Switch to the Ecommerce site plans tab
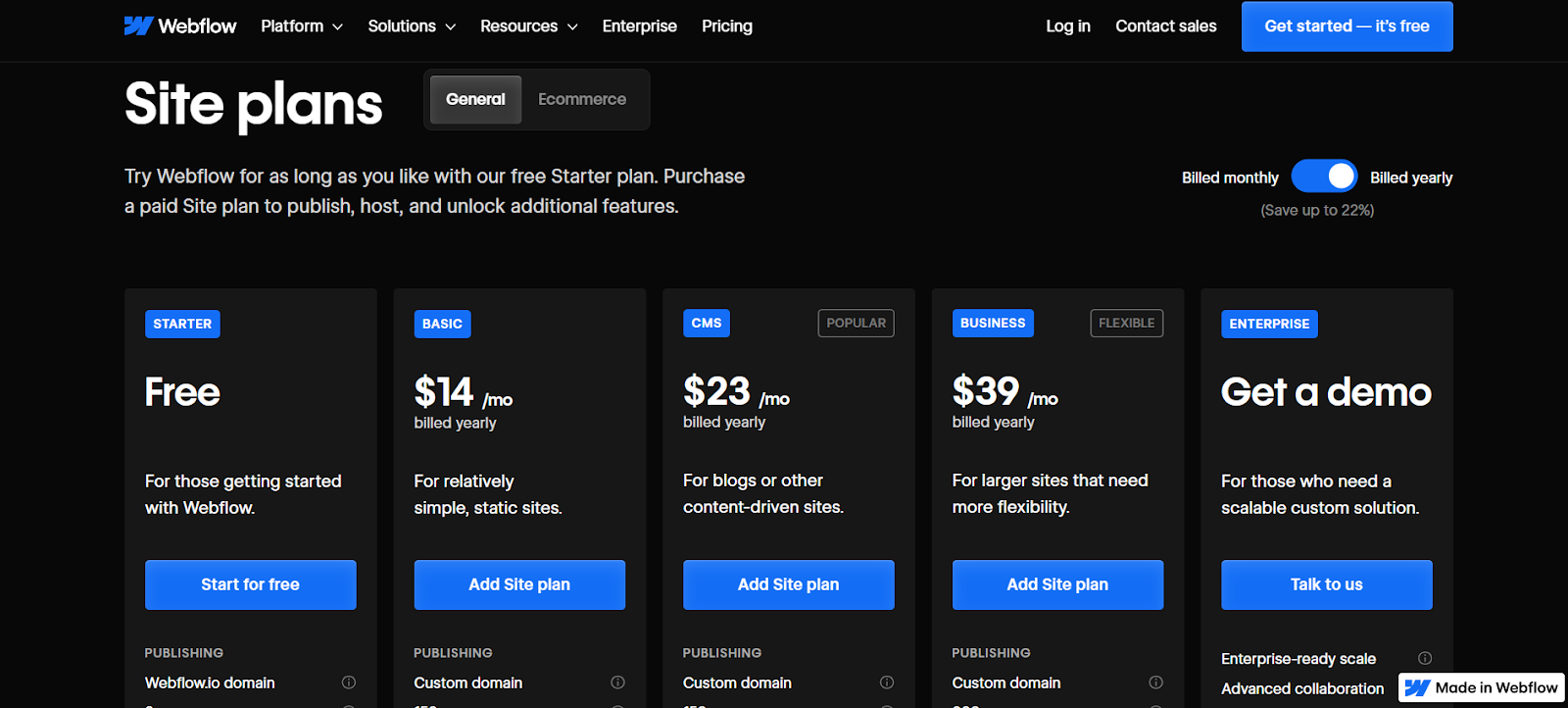The image size is (1568, 708). pos(582,99)
